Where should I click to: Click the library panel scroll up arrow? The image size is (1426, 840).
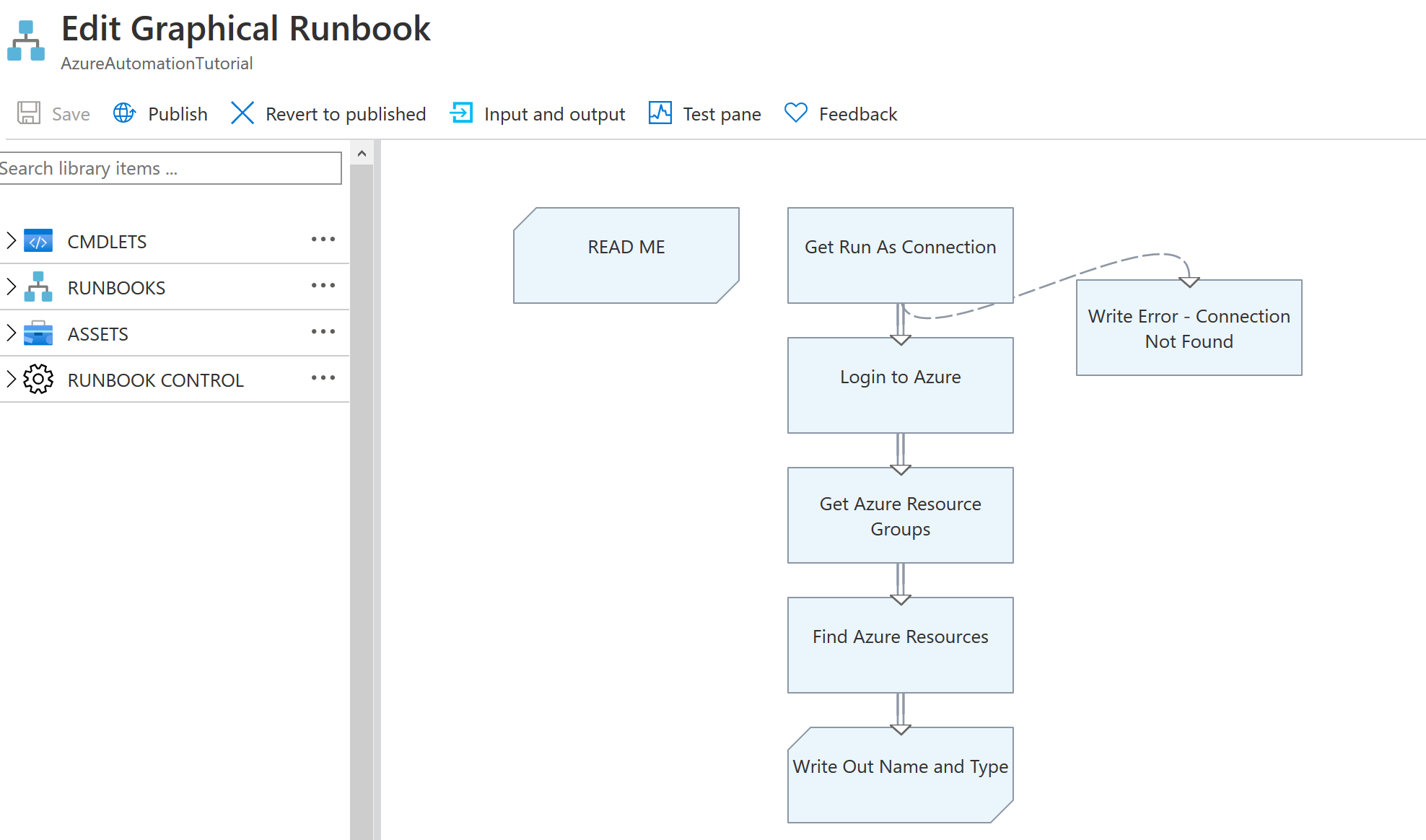(x=362, y=154)
